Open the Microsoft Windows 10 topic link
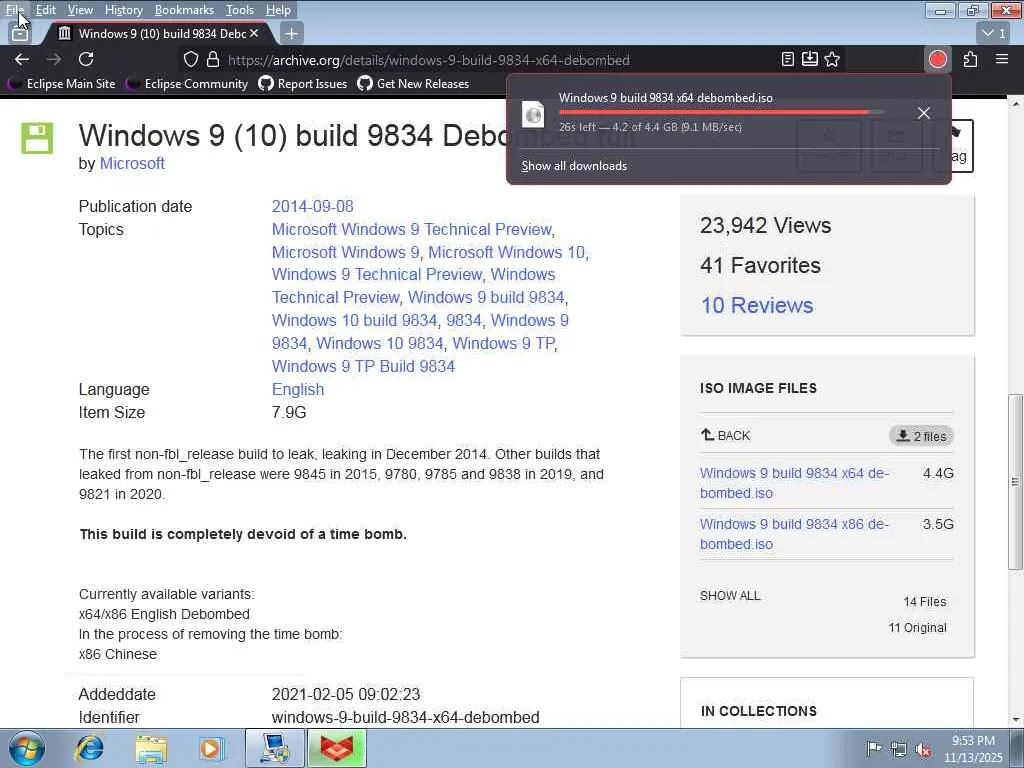Screen dimensions: 1024x768 [506, 252]
